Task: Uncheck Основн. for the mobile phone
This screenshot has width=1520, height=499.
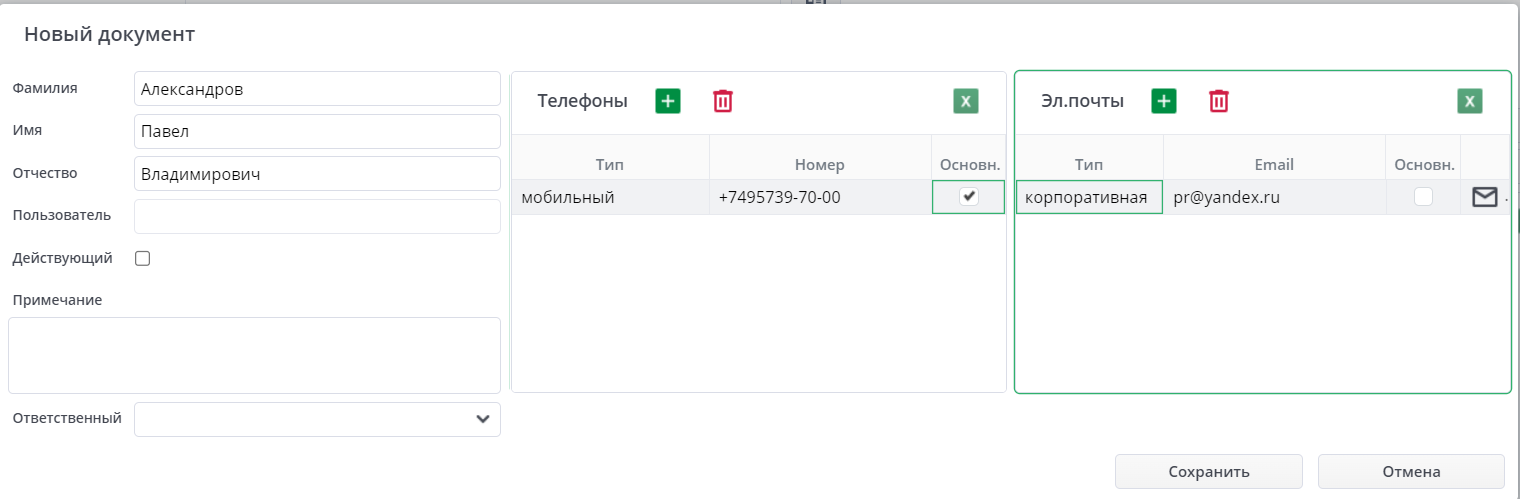Action: tap(968, 197)
